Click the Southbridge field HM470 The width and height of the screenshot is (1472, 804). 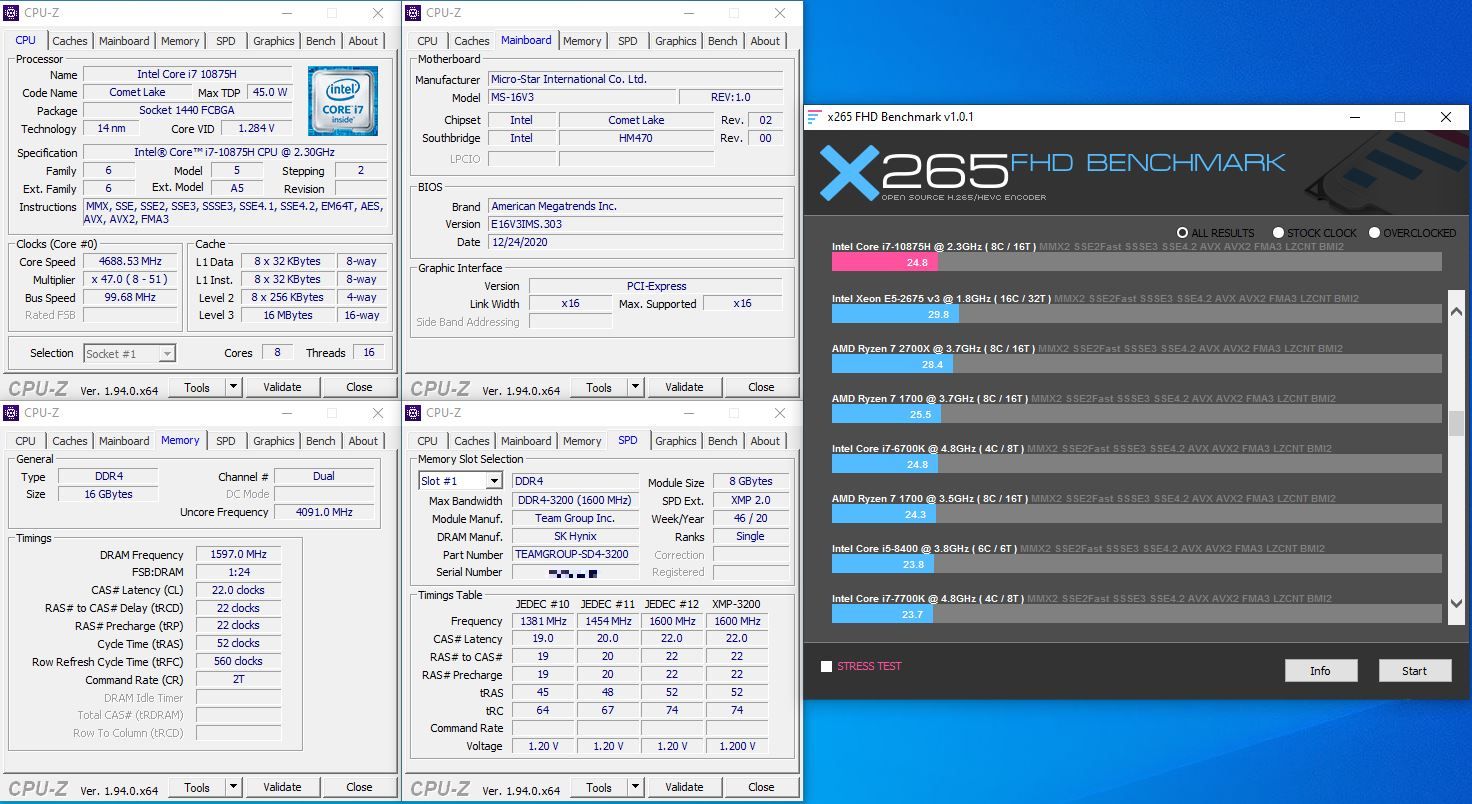[636, 138]
